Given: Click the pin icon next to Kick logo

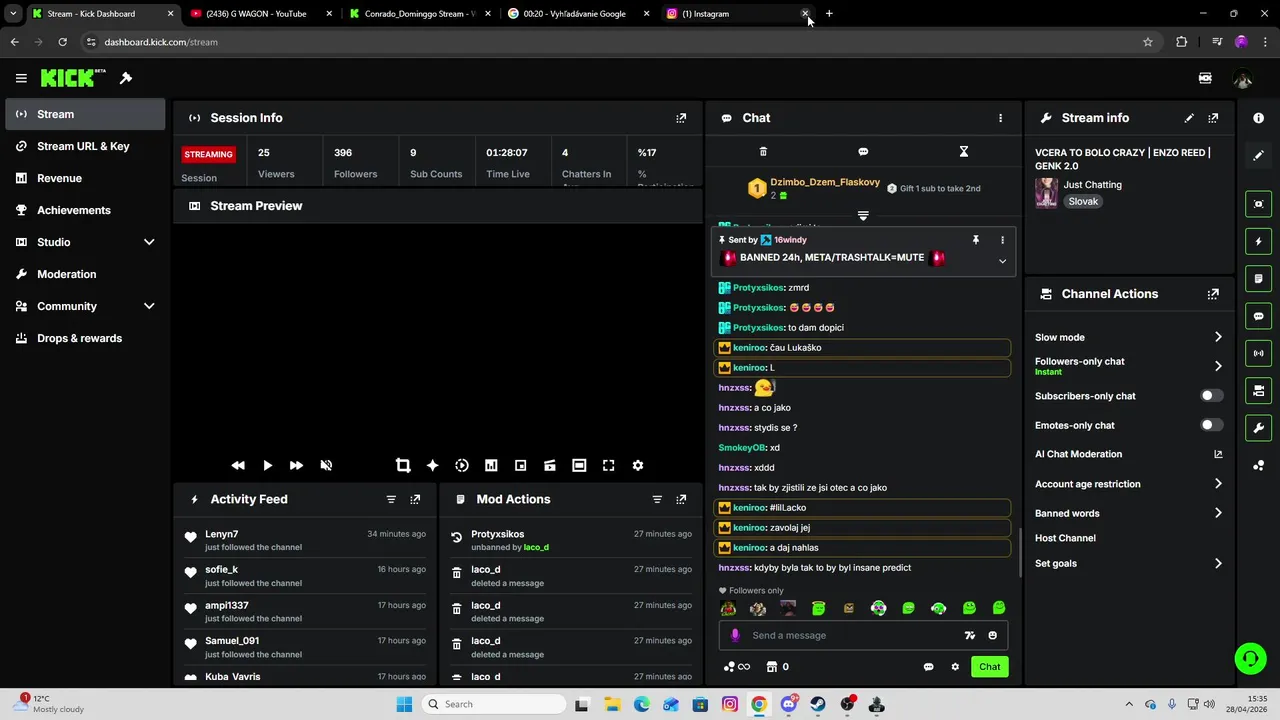Looking at the screenshot, I should point(126,78).
